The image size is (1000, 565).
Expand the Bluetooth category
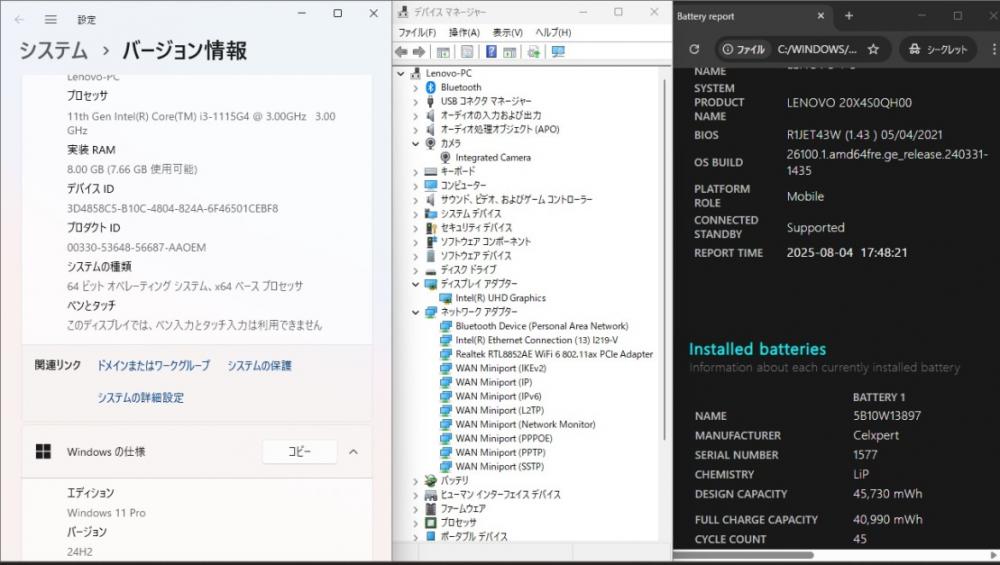(x=416, y=87)
